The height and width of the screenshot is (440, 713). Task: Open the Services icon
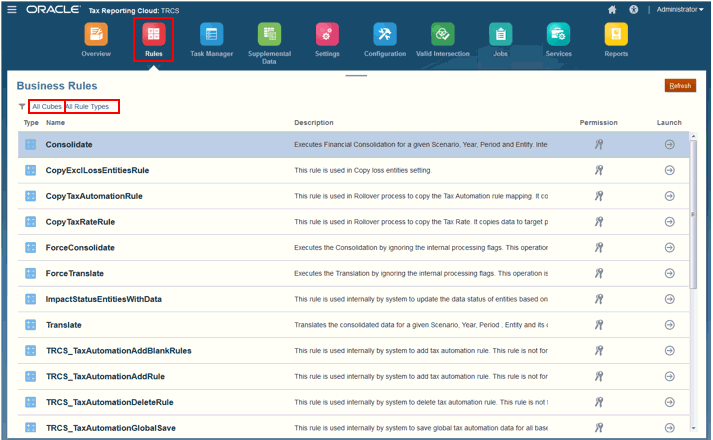coord(558,34)
